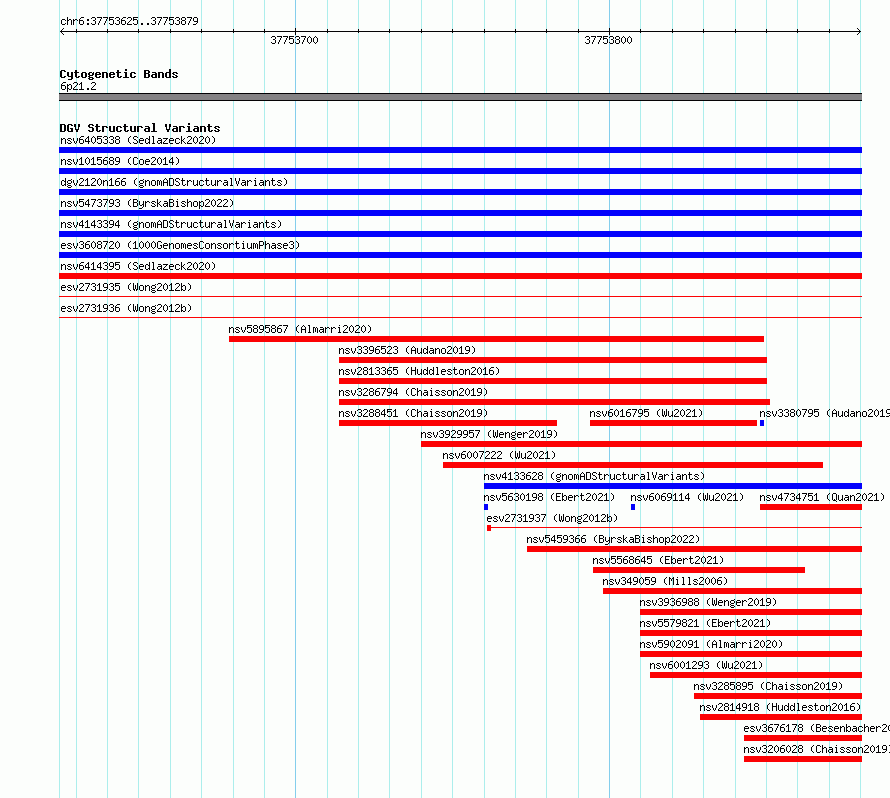This screenshot has height=798, width=890.
Task: Open dgv2120n166 (gnomADStructuralVariants) entry
Action: 174,182
